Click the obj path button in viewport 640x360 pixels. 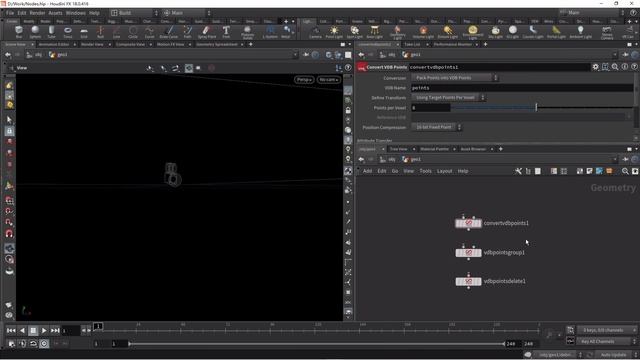(x=34, y=55)
